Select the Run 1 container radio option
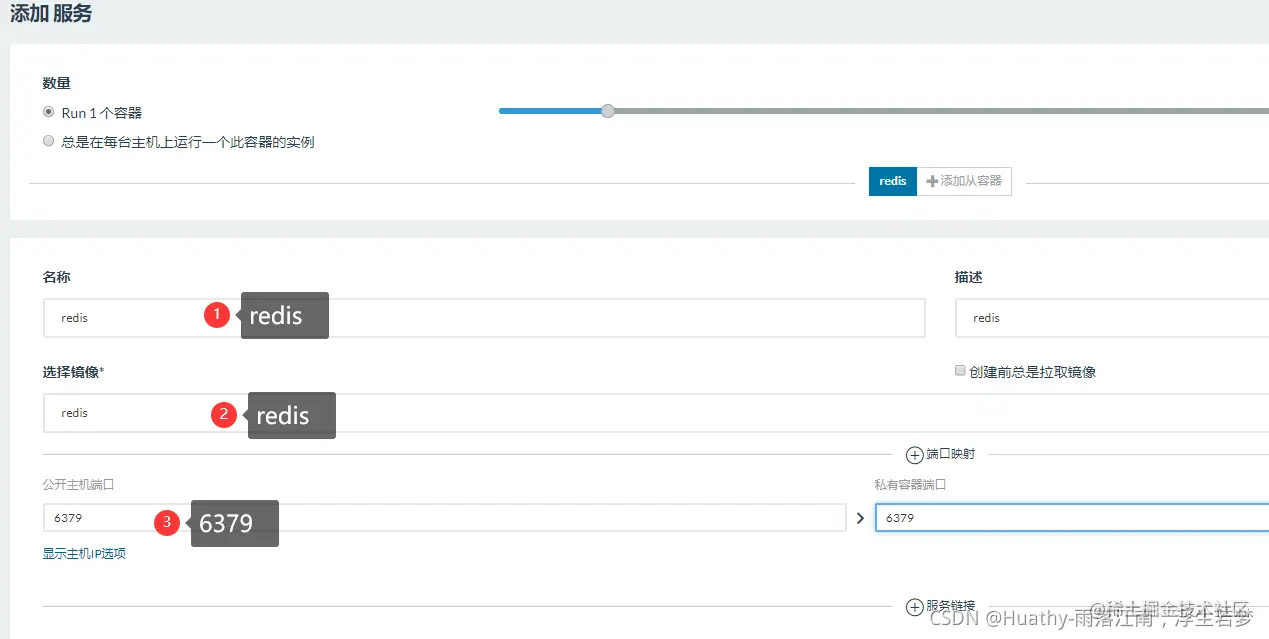Screen dimensions: 1269x639 coord(48,112)
